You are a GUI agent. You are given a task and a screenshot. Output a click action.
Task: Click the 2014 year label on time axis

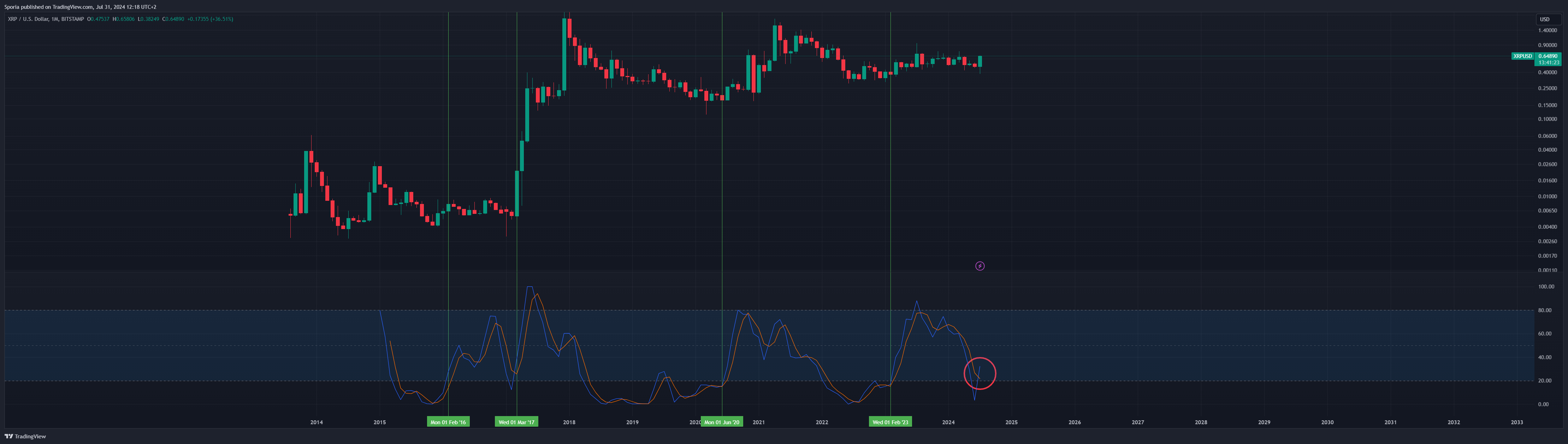point(316,422)
